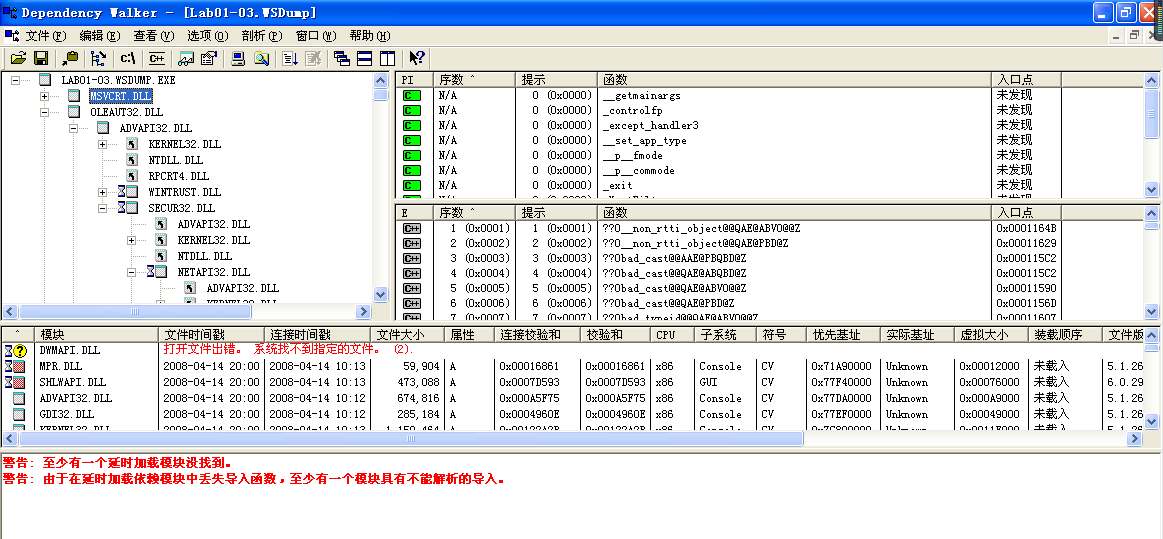Select NTDLL.DLL under SECUR32.DLL
Viewport: 1163px width, 539px height.
pos(205,257)
